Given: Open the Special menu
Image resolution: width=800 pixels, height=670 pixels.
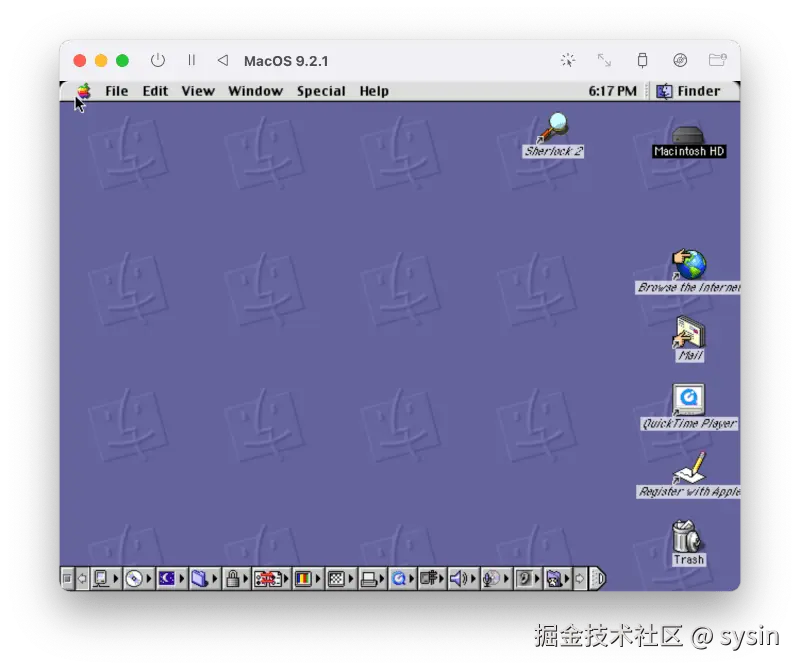Looking at the screenshot, I should coord(321,91).
